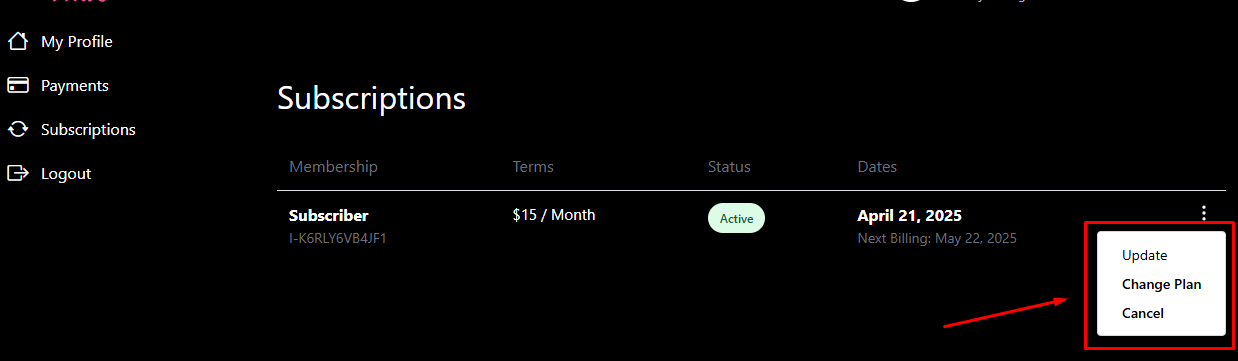
Task: Go to Payments in the sidebar
Action: 75,86
